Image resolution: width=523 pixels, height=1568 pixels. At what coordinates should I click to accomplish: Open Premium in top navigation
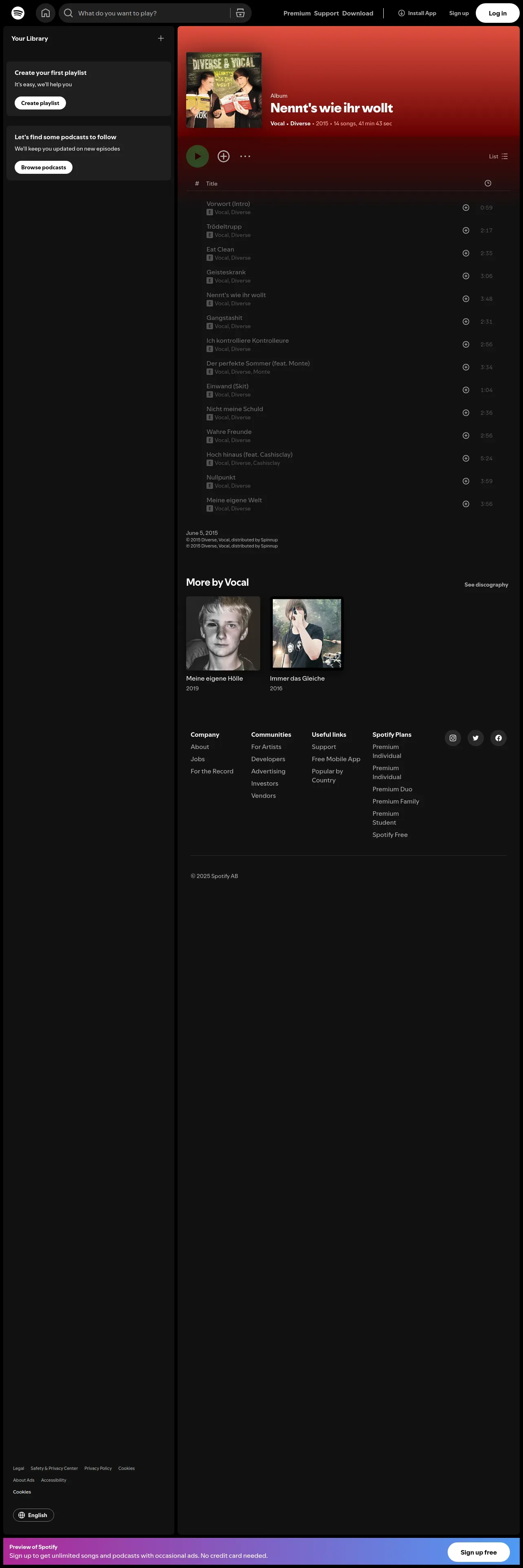(297, 13)
